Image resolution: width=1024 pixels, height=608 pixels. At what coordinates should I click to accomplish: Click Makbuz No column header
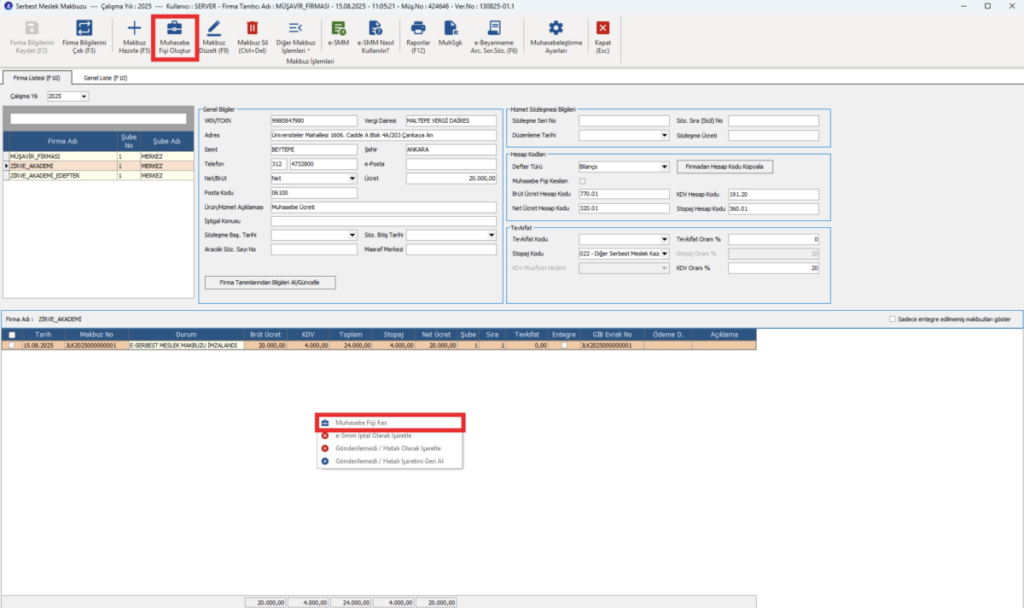point(97,334)
